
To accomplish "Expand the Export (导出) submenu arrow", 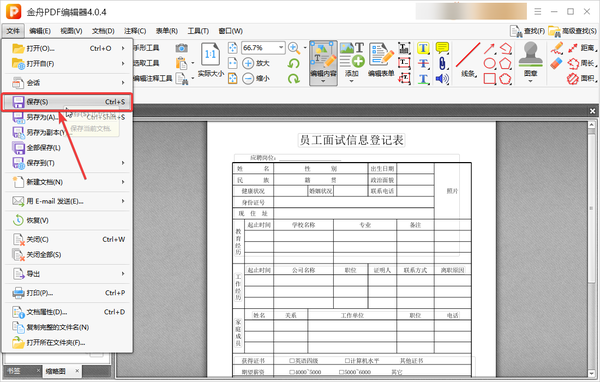I will coord(123,274).
